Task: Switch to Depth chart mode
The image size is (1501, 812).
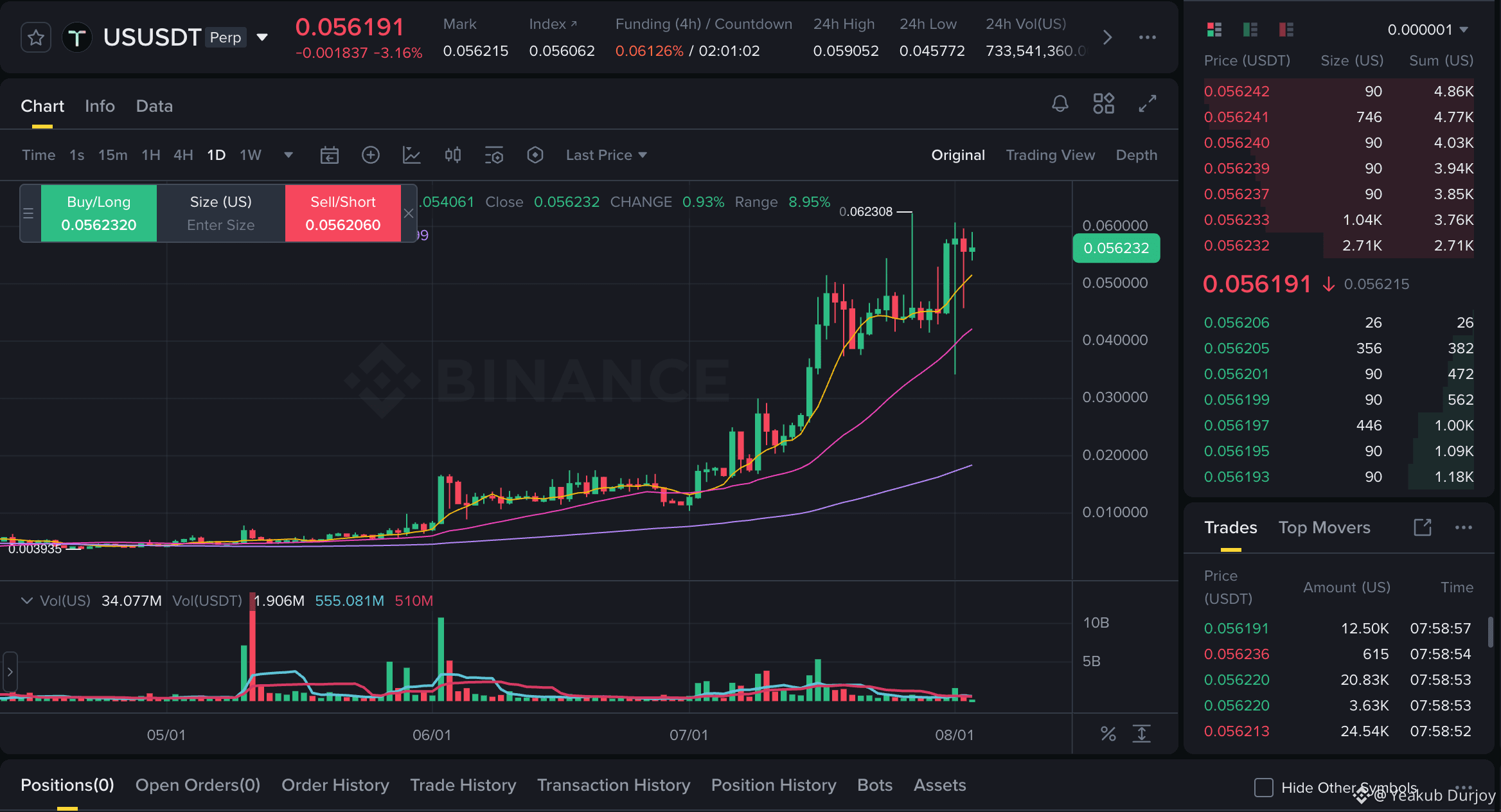Action: (x=1136, y=155)
